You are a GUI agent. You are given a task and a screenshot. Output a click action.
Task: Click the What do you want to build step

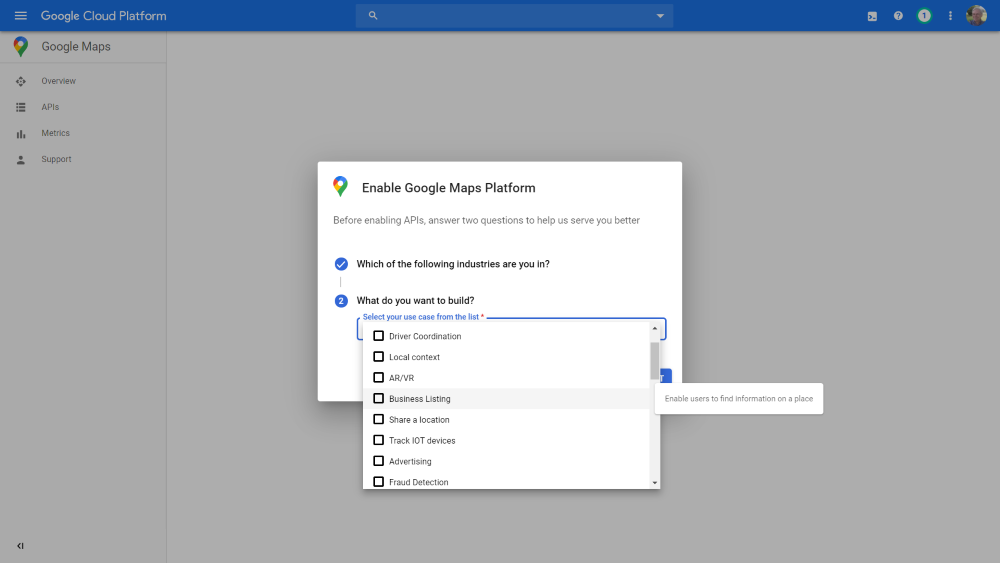pos(415,300)
